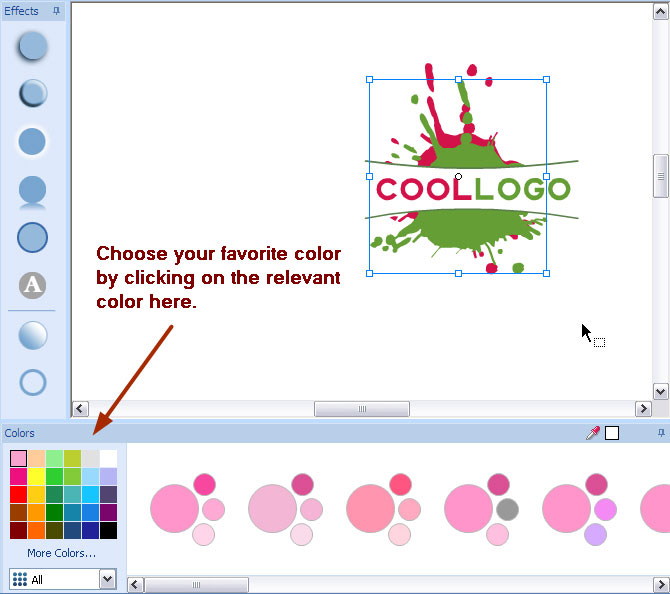670x594 pixels.
Task: Select the light pink color swatch
Action: pyautogui.click(x=18, y=459)
